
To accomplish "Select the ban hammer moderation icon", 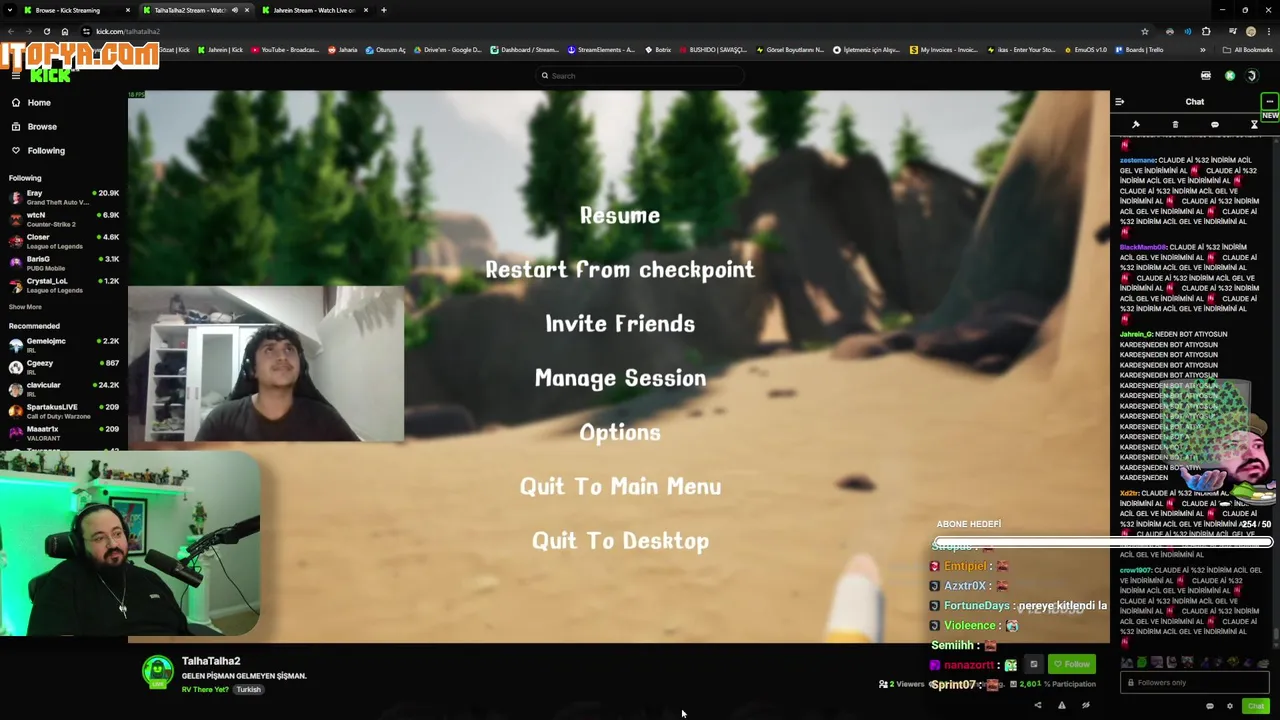I will coord(1136,125).
